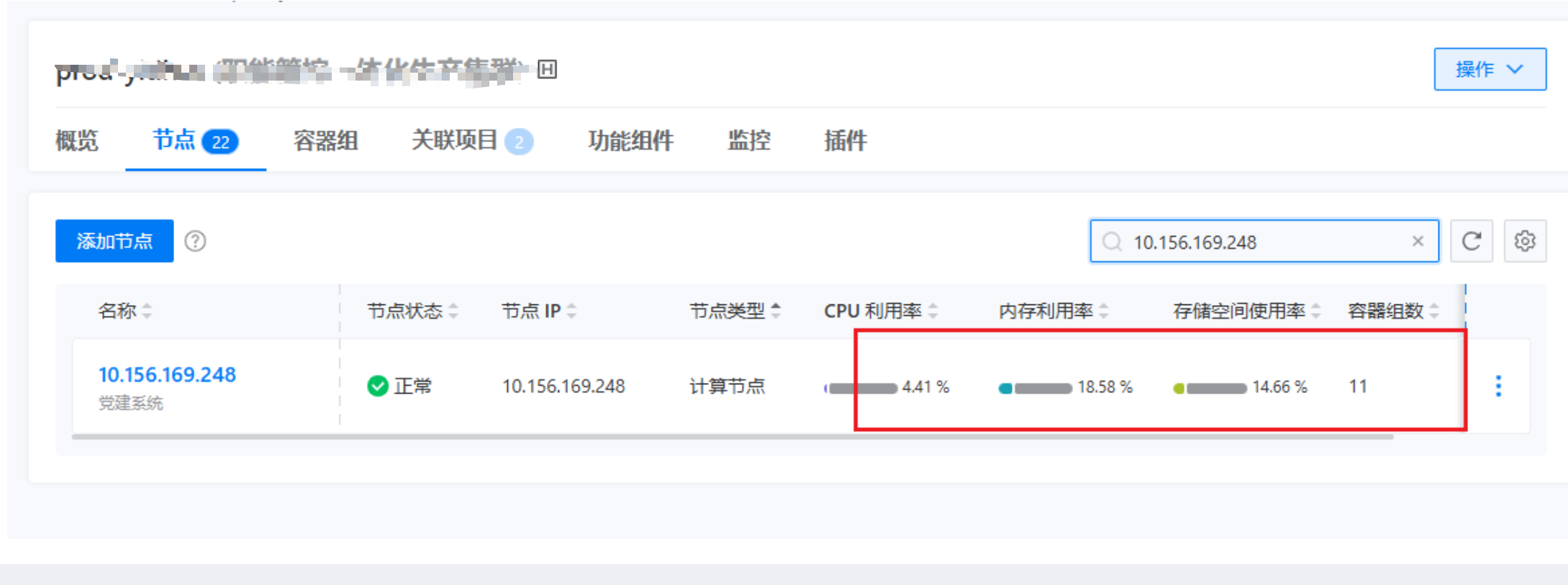1568x585 pixels.
Task: Click the search magnifier icon
Action: pos(1112,242)
